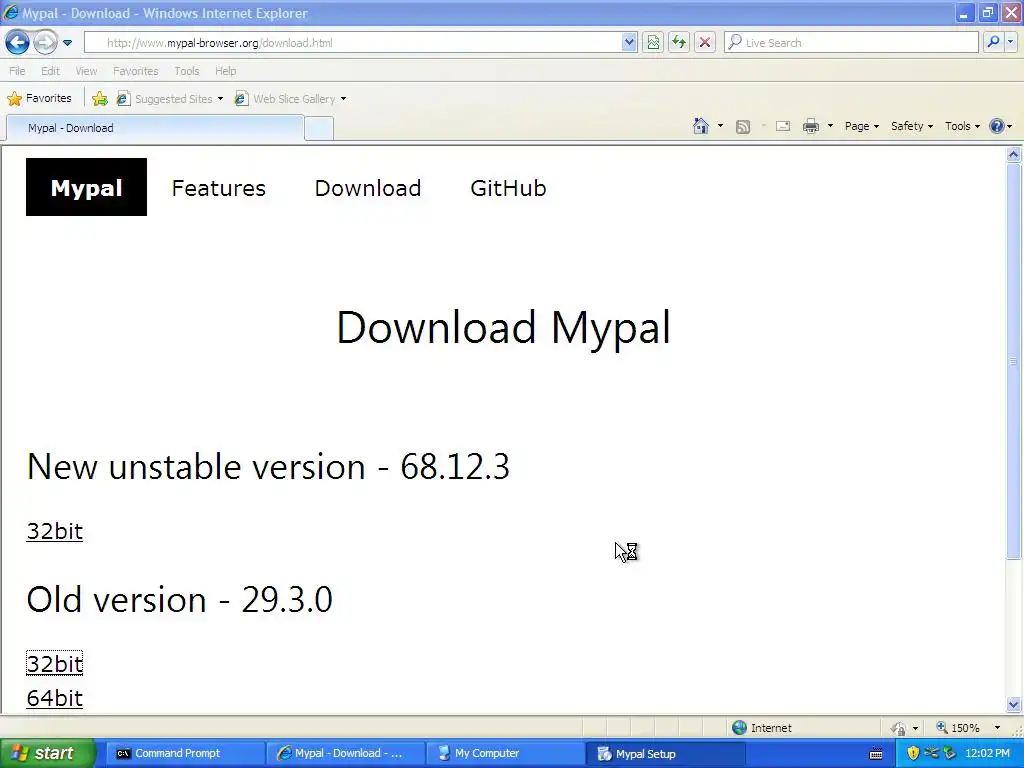1024x768 pixels.
Task: Open the Help menu
Action: [226, 71]
